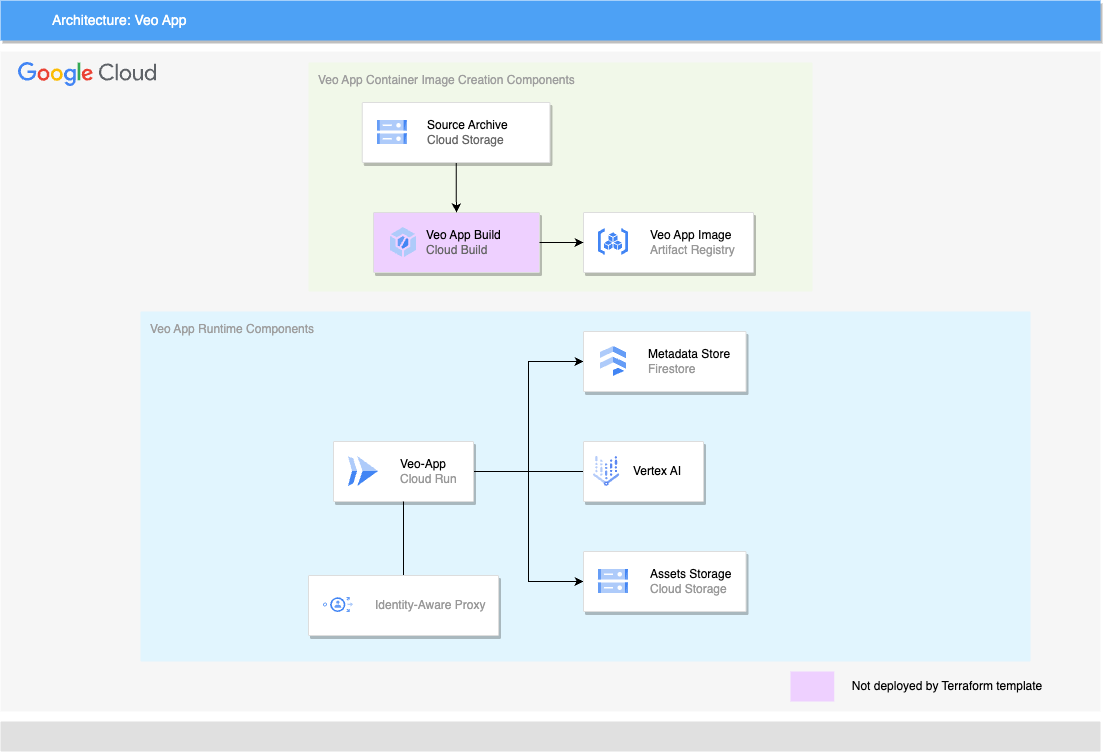The image size is (1103, 752).
Task: Select the Not deployed by Terraform template text
Action: (x=946, y=686)
